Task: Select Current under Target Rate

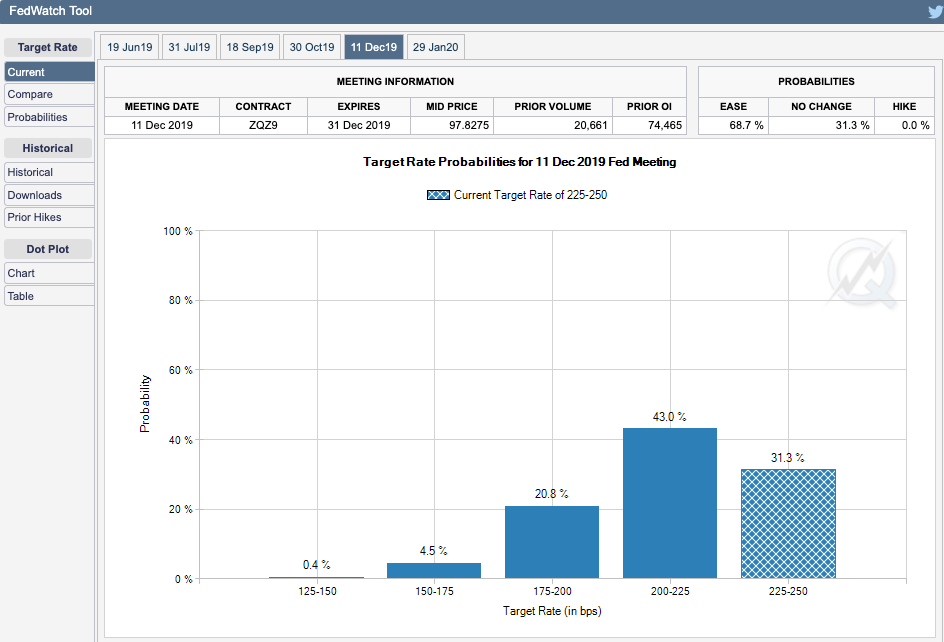Action: (x=49, y=72)
